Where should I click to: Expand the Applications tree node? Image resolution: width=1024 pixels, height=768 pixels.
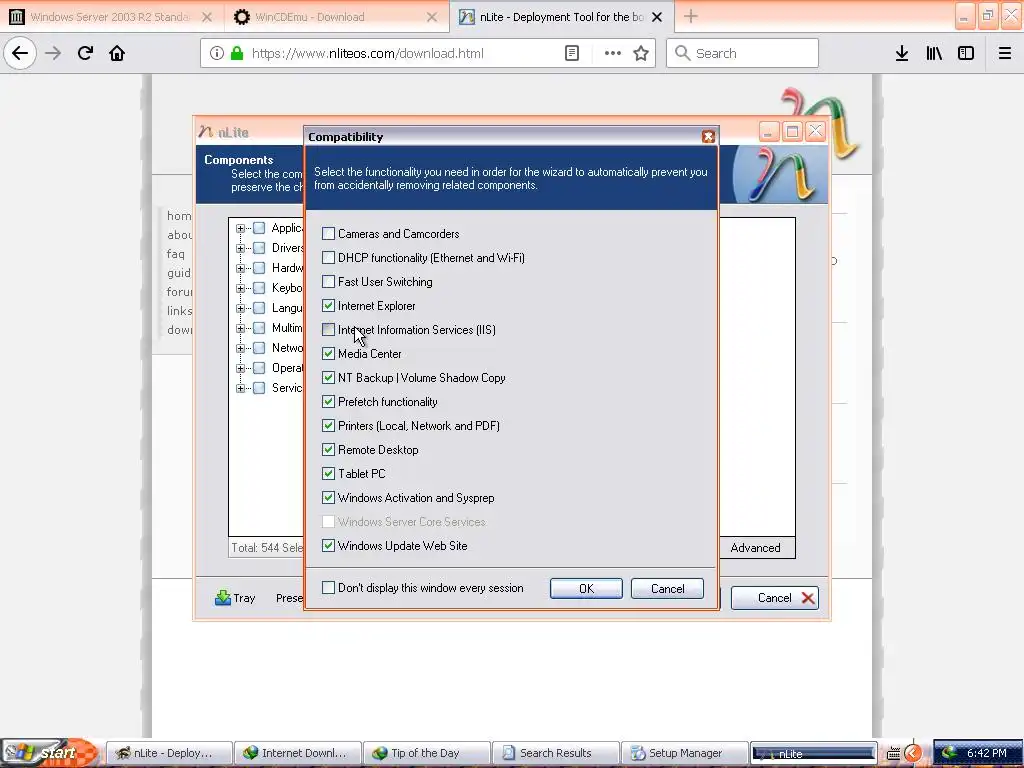click(x=240, y=228)
